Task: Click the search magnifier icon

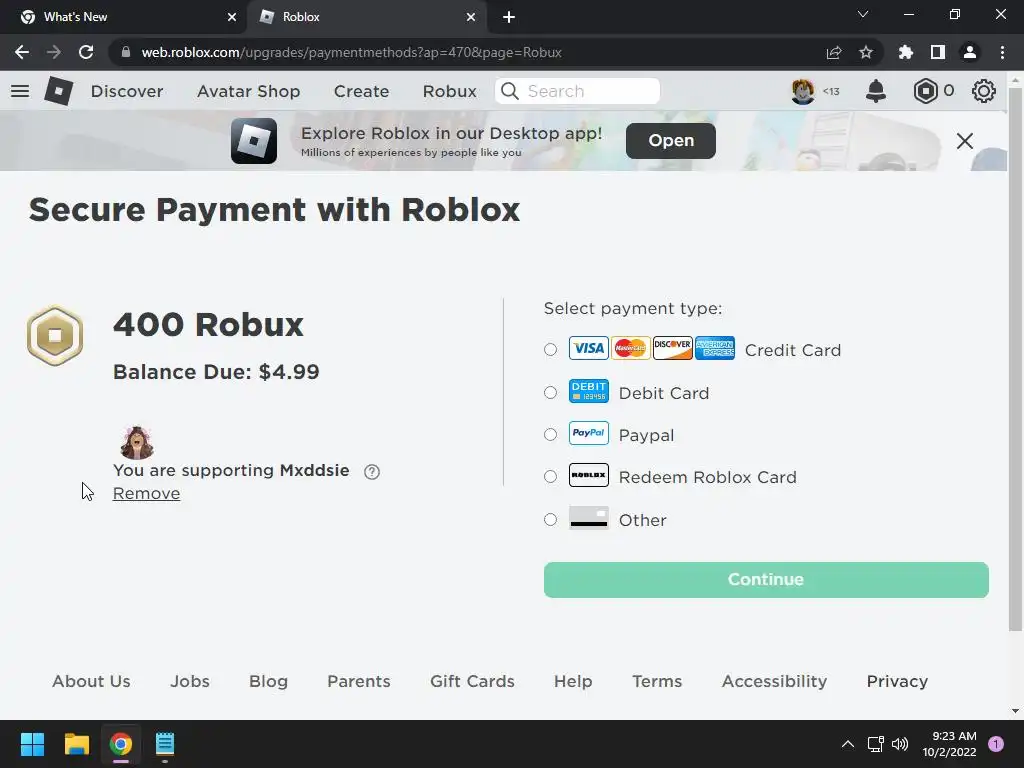Action: point(509,91)
